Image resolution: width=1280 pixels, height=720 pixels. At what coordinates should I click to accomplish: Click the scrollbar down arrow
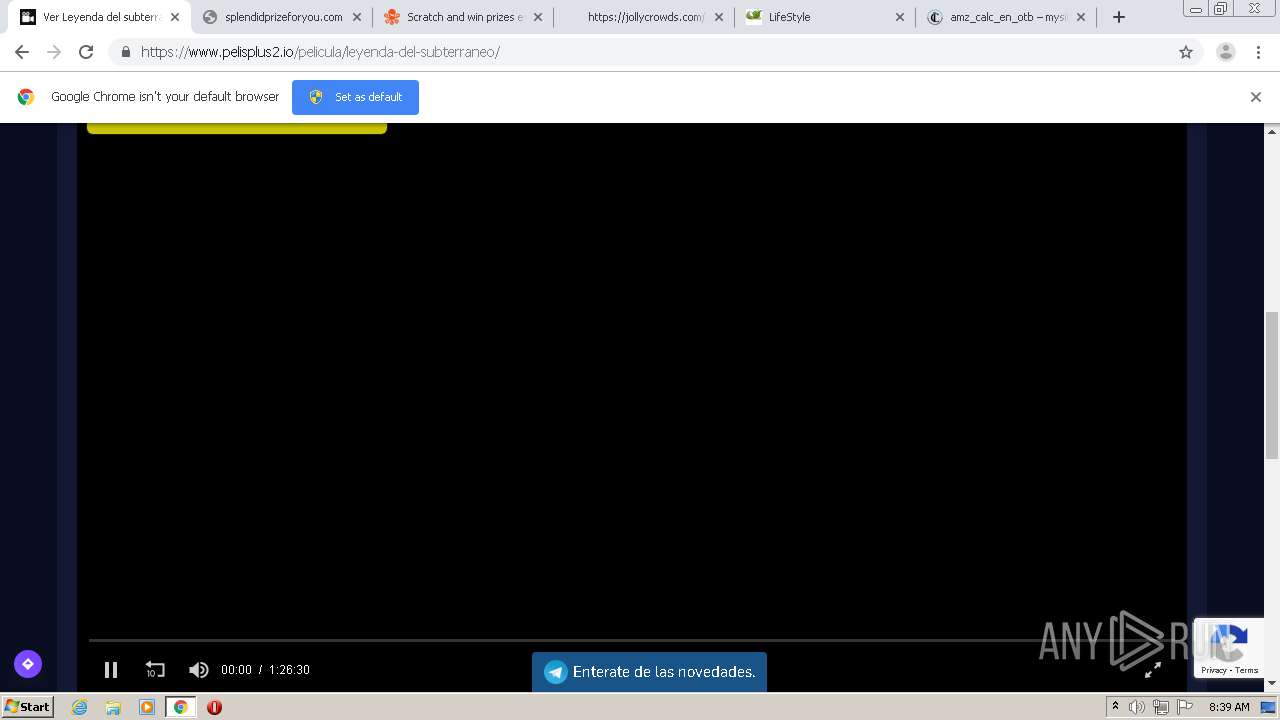coord(1272,684)
